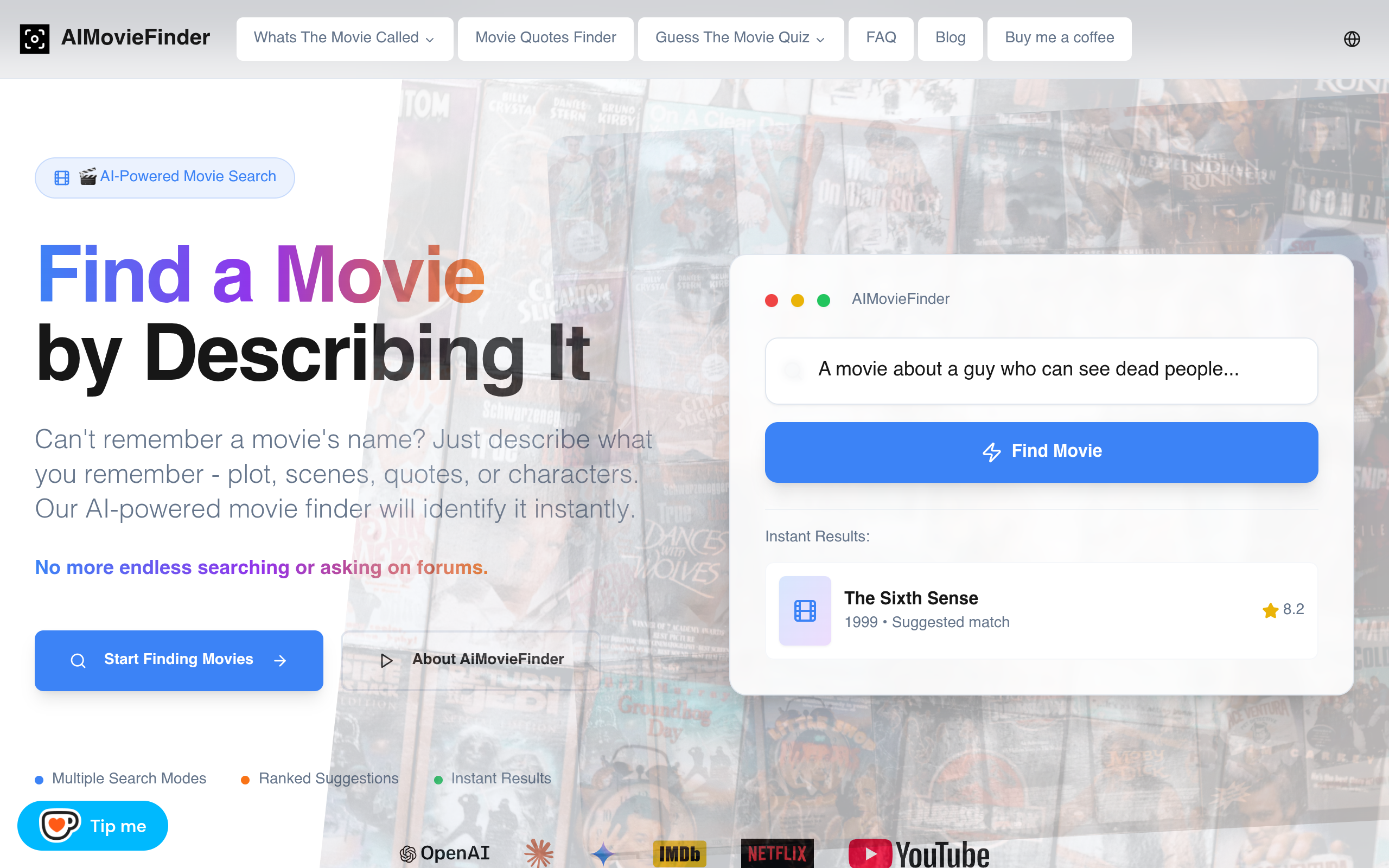
Task: Click the Netflix logo
Action: [x=777, y=854]
